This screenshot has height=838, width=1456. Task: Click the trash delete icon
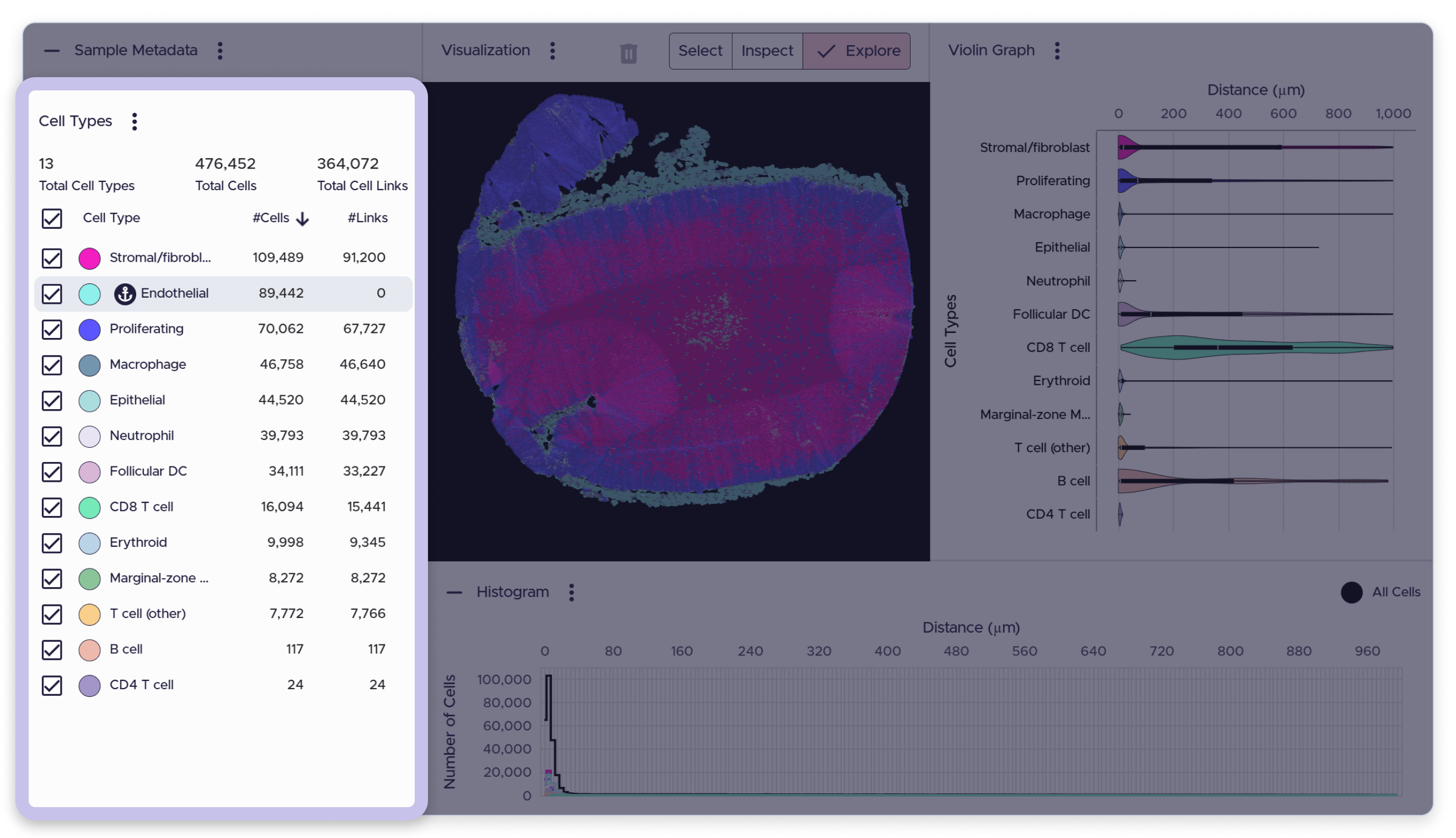click(629, 53)
